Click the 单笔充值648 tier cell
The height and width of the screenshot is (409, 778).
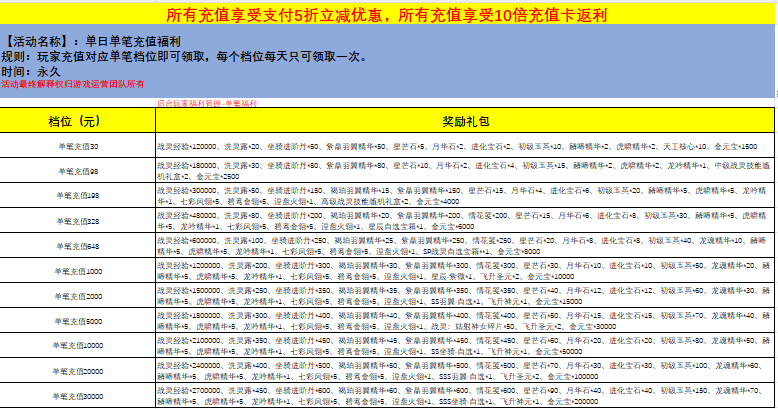click(78, 246)
